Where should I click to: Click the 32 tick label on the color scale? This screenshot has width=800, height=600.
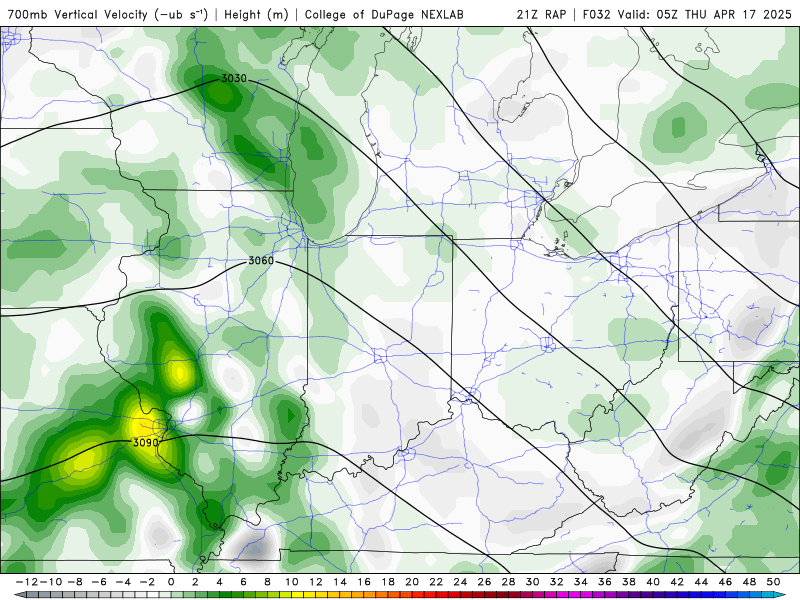[557, 582]
